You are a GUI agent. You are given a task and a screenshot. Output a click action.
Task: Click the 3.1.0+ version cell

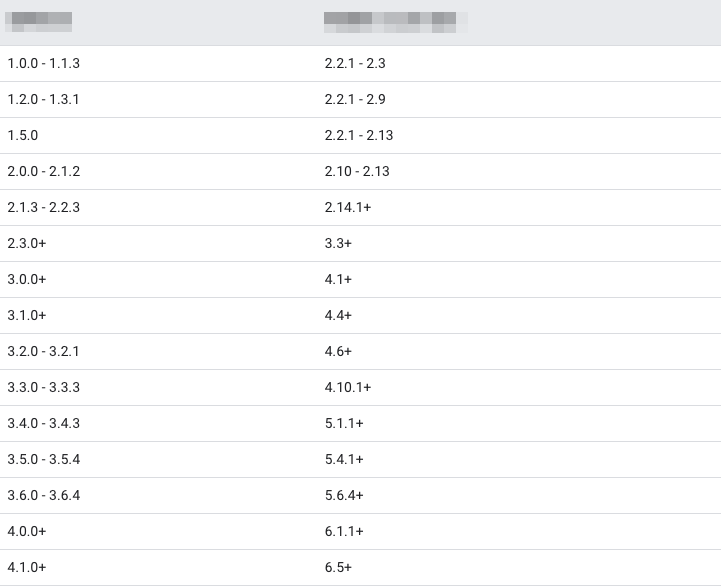click(x=27, y=316)
